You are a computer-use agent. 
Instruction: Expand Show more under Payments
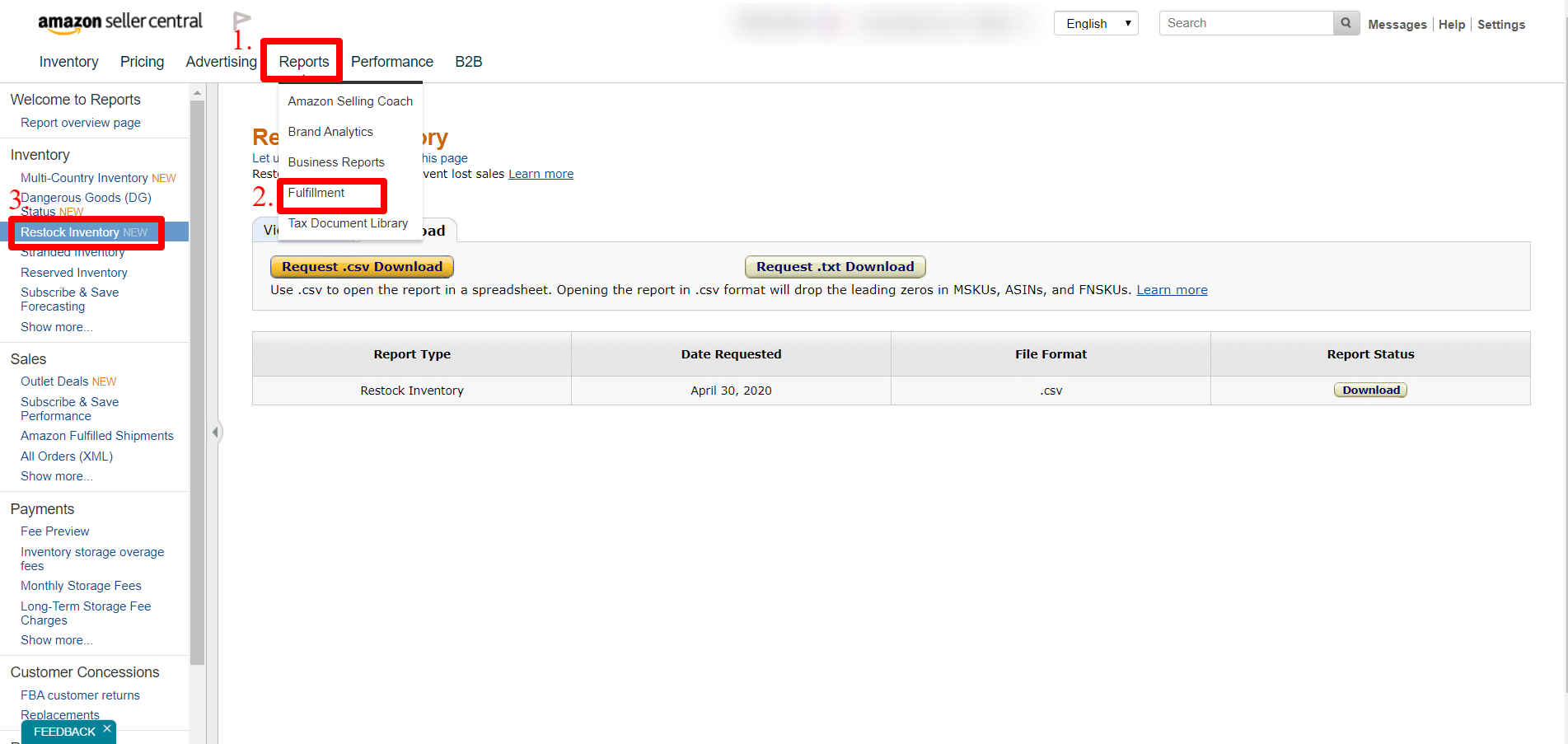point(56,639)
